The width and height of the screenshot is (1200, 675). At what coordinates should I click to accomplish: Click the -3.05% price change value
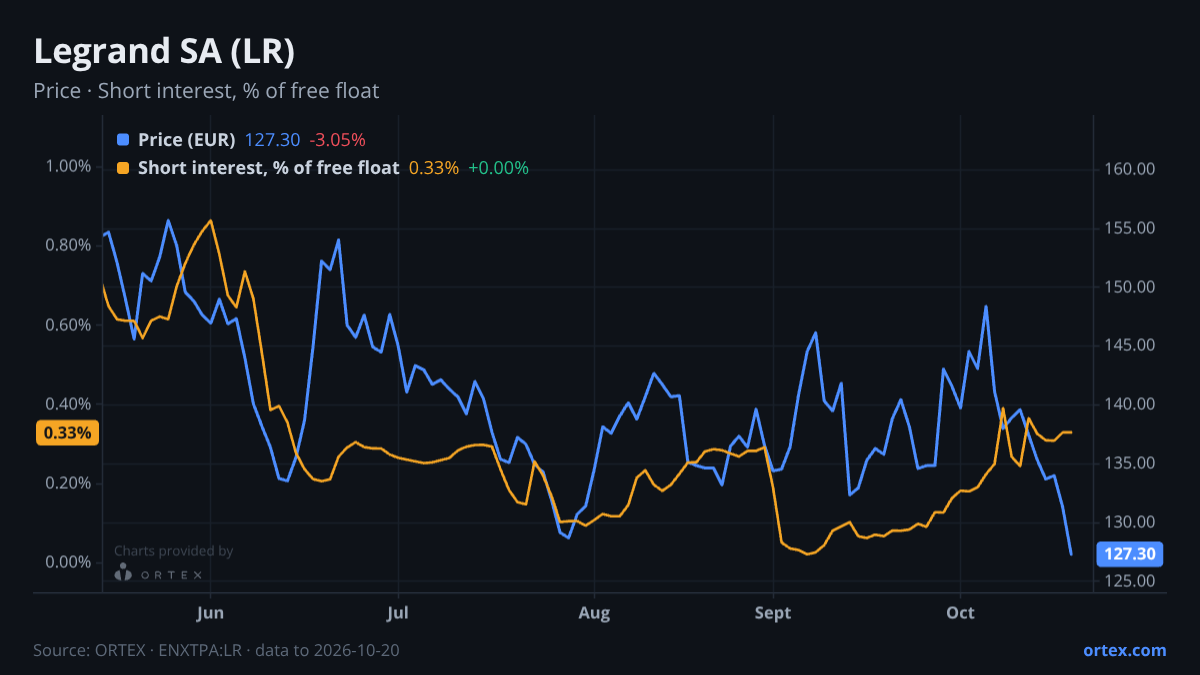tap(337, 140)
